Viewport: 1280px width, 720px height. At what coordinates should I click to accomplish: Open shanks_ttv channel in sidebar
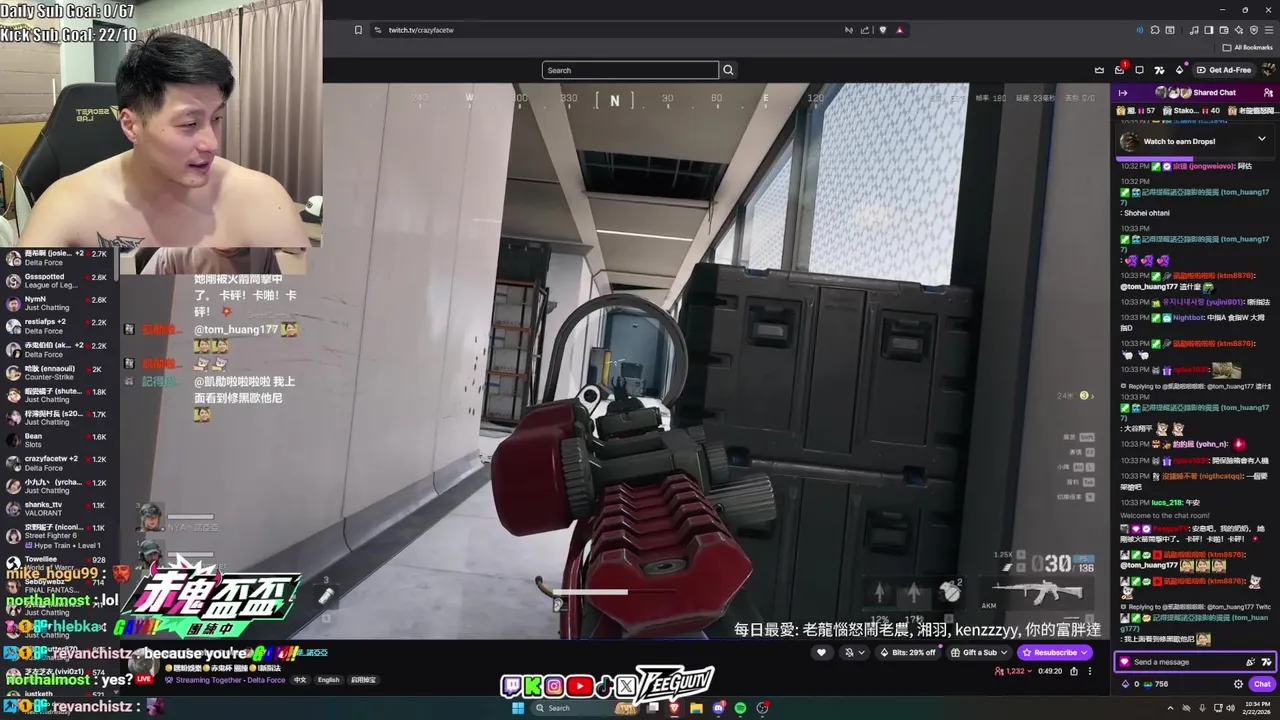click(60, 509)
